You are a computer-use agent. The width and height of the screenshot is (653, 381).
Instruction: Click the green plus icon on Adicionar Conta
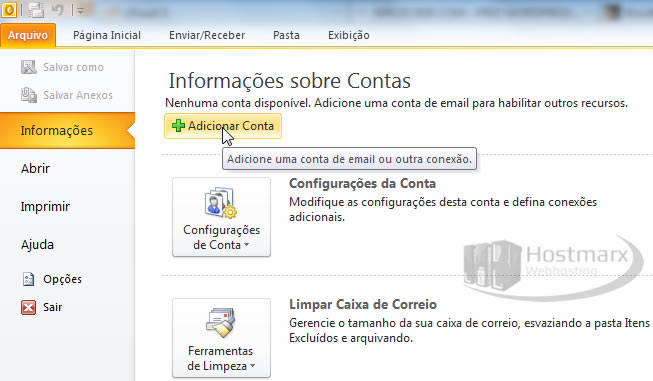point(178,125)
